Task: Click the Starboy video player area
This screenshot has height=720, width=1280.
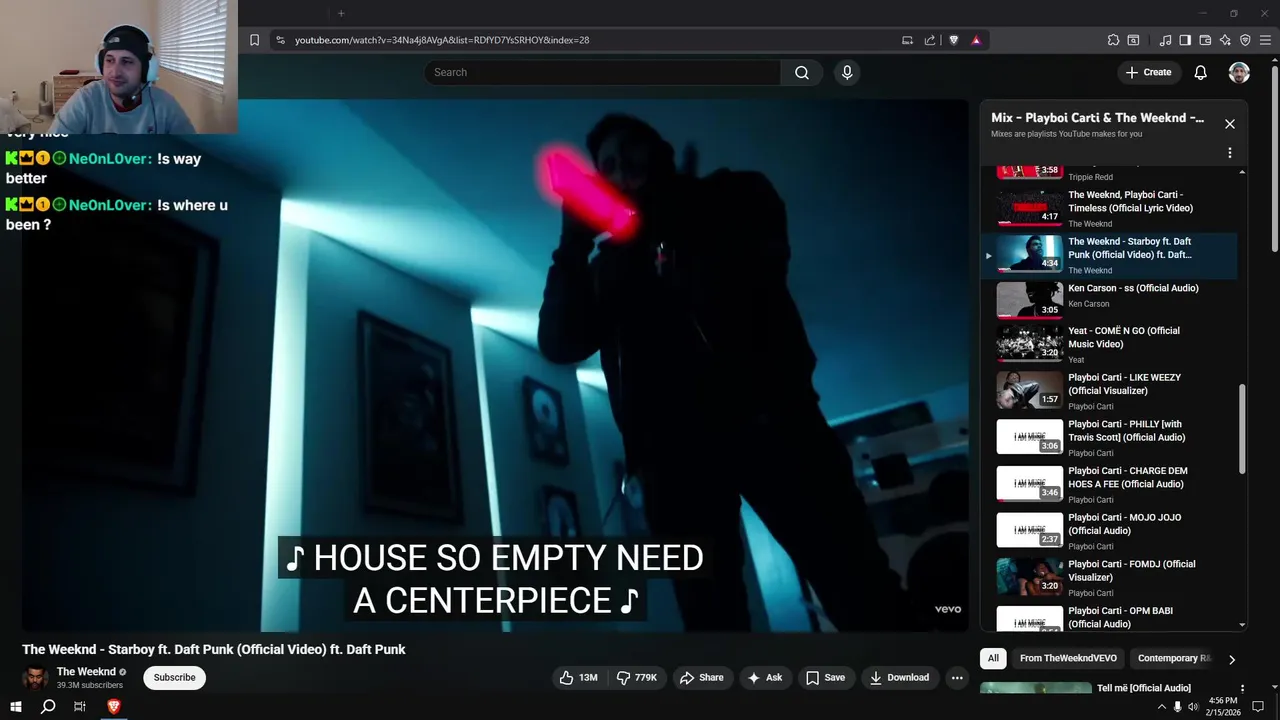Action: [495, 365]
